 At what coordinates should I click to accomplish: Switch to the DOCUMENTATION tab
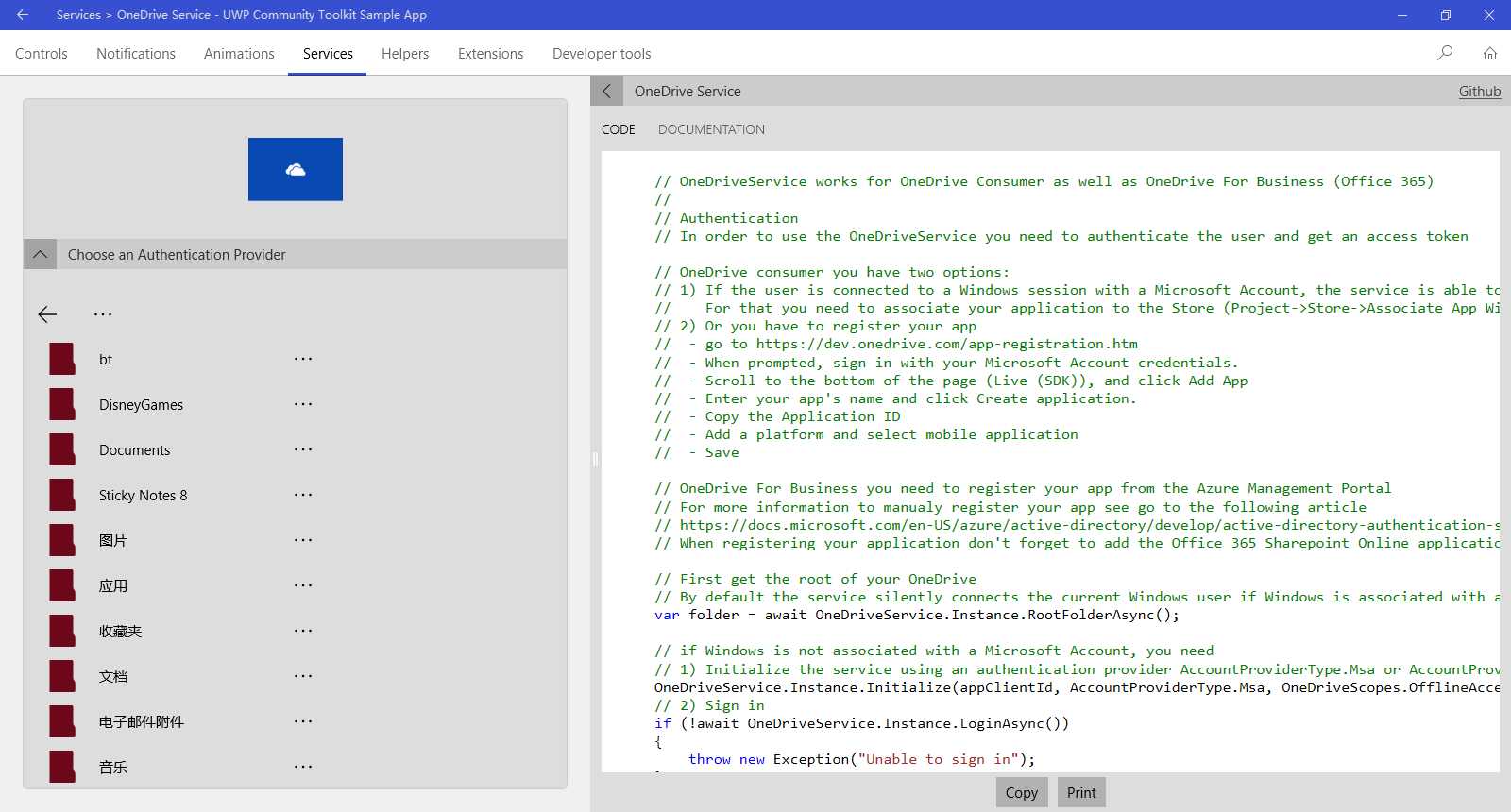click(x=711, y=129)
